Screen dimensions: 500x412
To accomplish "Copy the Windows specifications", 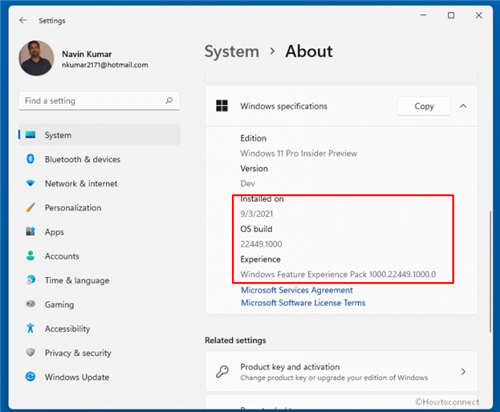I will tap(424, 106).
